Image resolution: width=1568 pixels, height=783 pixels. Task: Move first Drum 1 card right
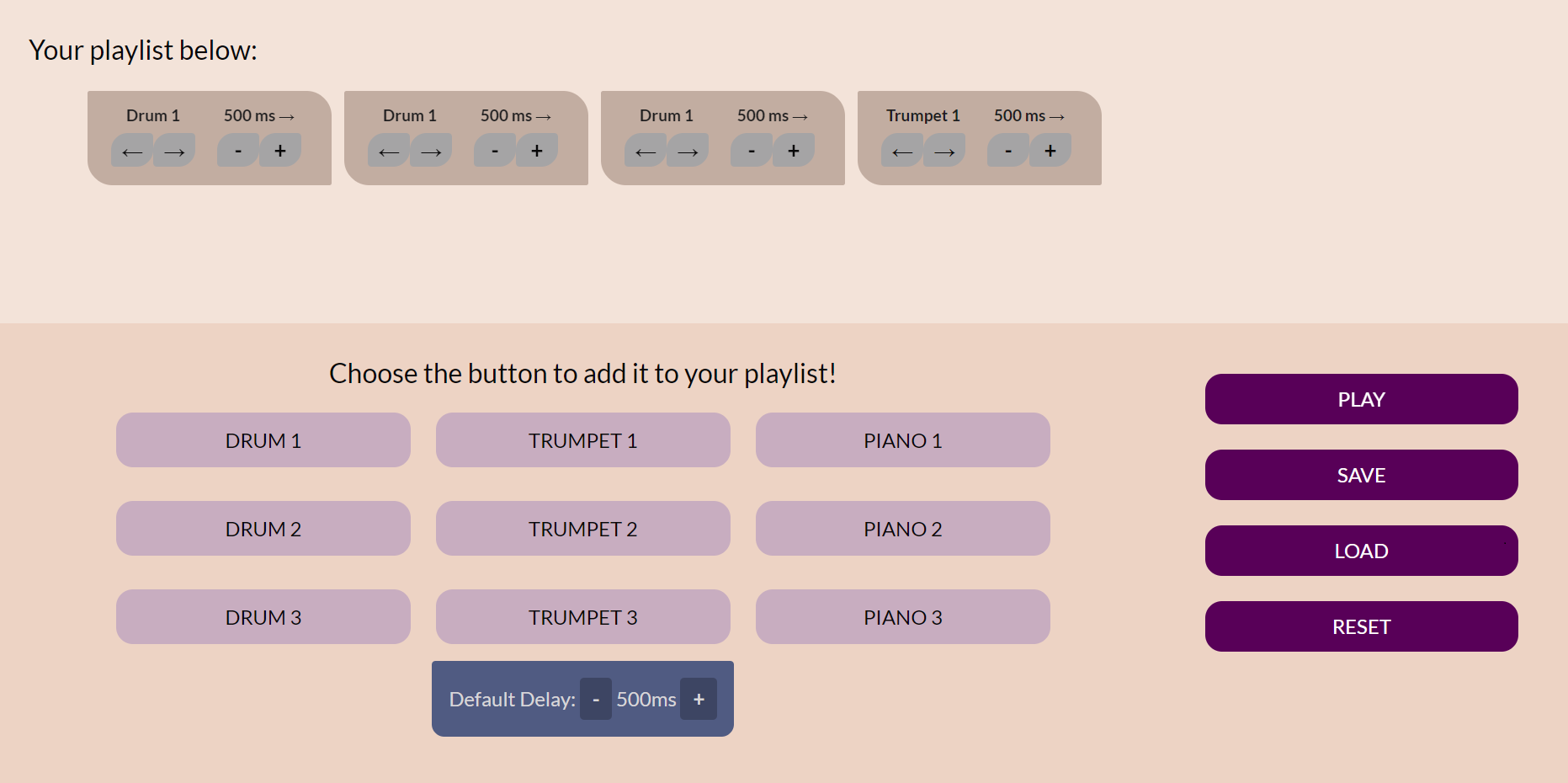click(x=174, y=151)
